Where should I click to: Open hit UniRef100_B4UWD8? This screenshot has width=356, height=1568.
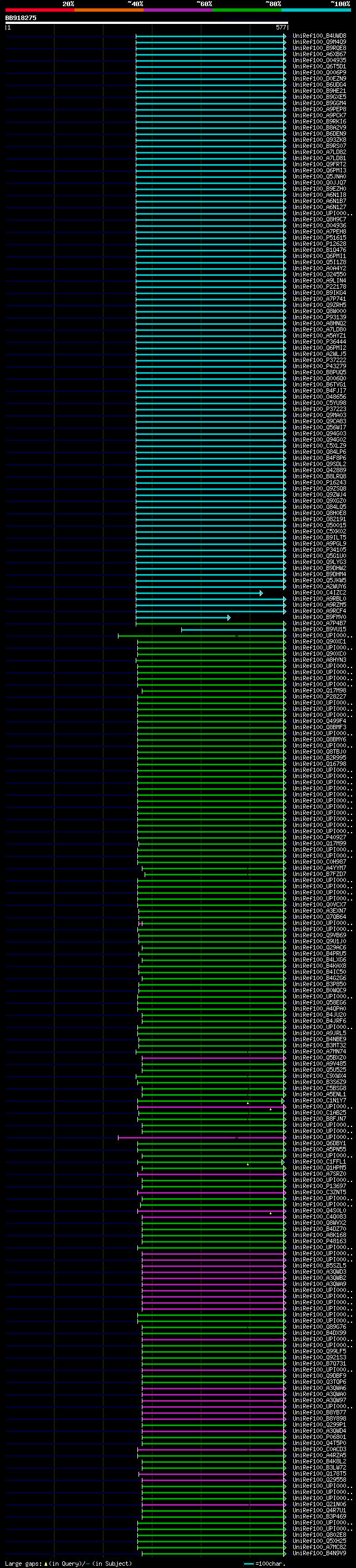319,36
